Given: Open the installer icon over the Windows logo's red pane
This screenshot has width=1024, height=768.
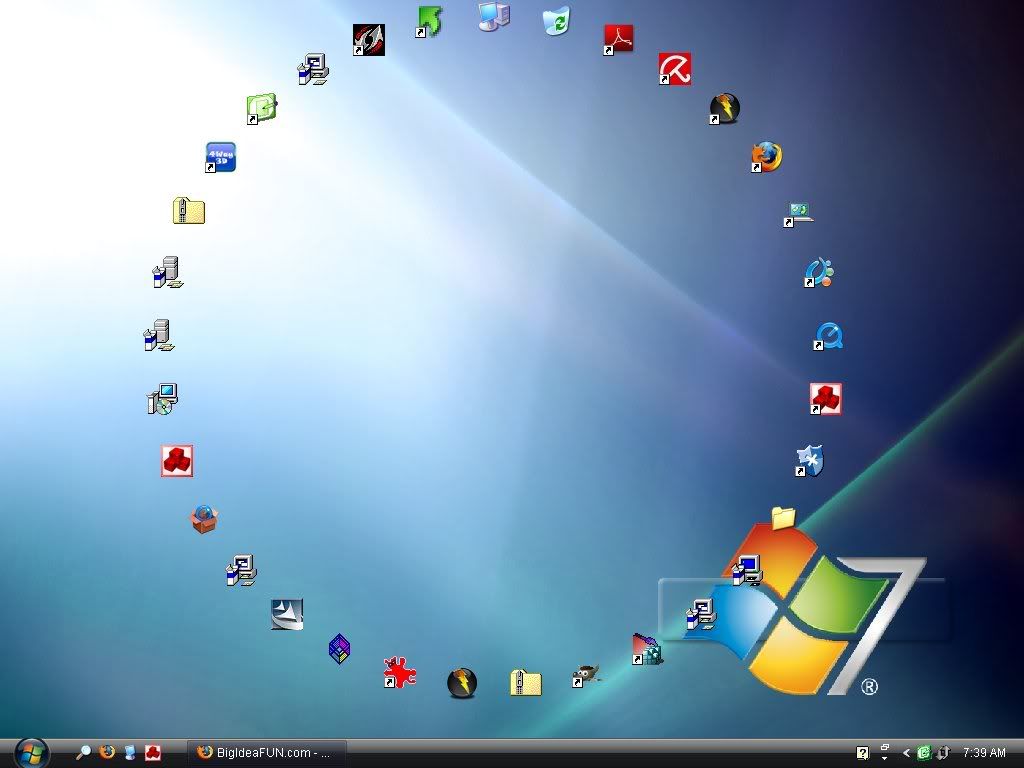Looking at the screenshot, I should [747, 570].
